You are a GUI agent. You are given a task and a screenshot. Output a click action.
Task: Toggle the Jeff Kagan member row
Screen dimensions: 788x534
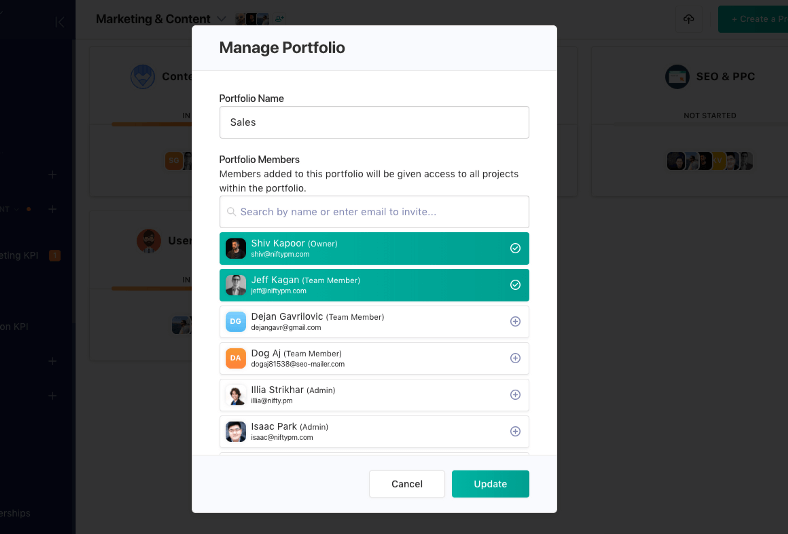[374, 285]
